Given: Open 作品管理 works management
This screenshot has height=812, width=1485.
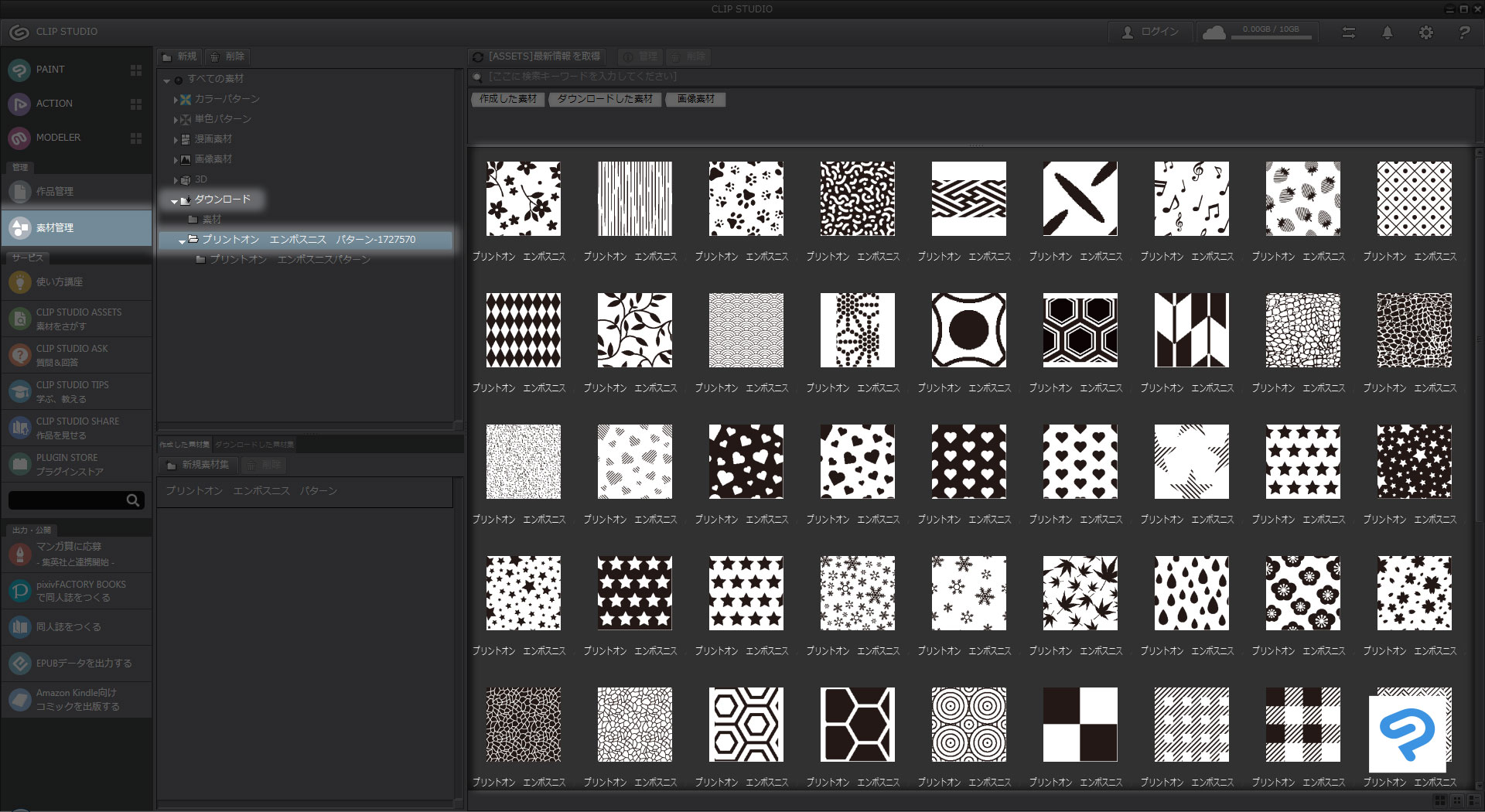Looking at the screenshot, I should [77, 191].
